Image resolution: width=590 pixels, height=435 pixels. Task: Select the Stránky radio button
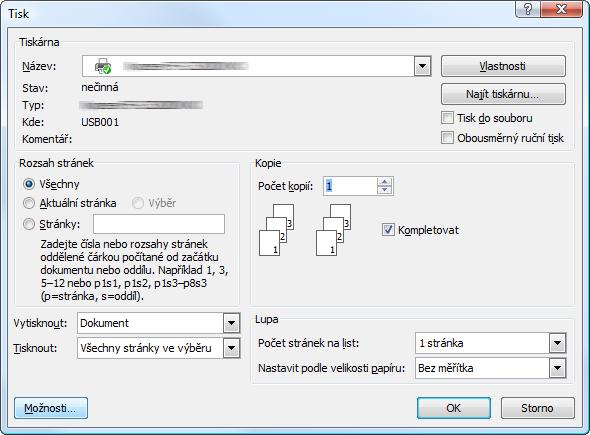[29, 224]
